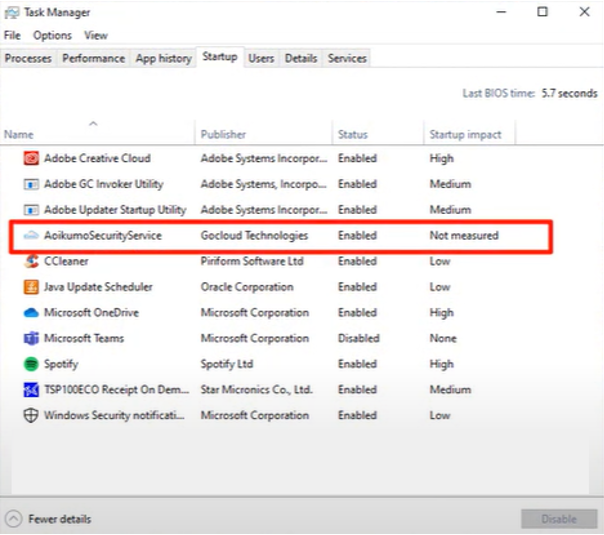The image size is (604, 535).
Task: Click the CCleaner icon
Action: point(31,261)
